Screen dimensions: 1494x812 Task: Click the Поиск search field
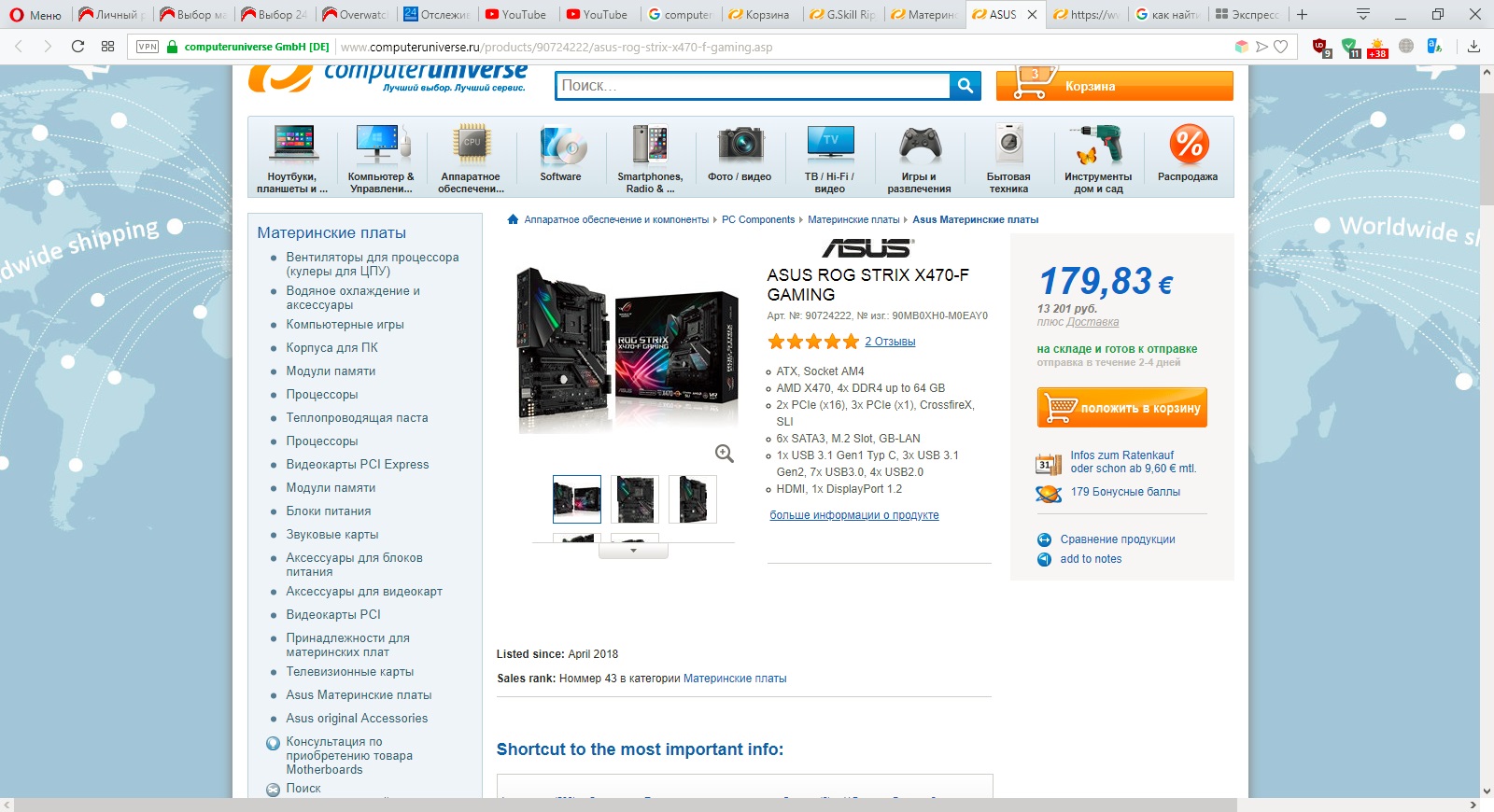[753, 86]
